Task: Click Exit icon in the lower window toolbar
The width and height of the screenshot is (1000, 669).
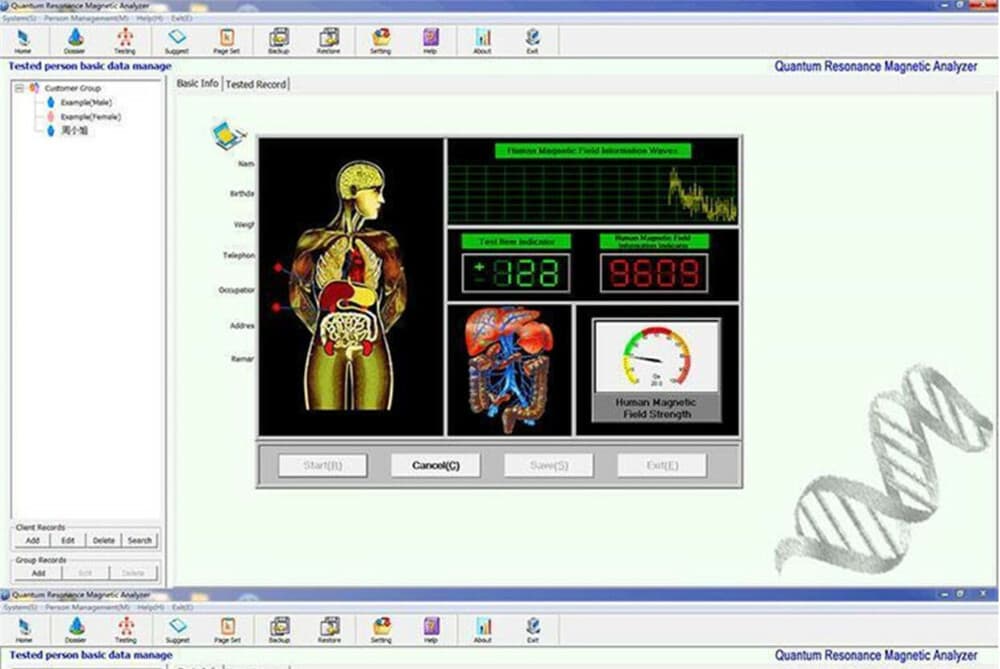Action: click(533, 630)
